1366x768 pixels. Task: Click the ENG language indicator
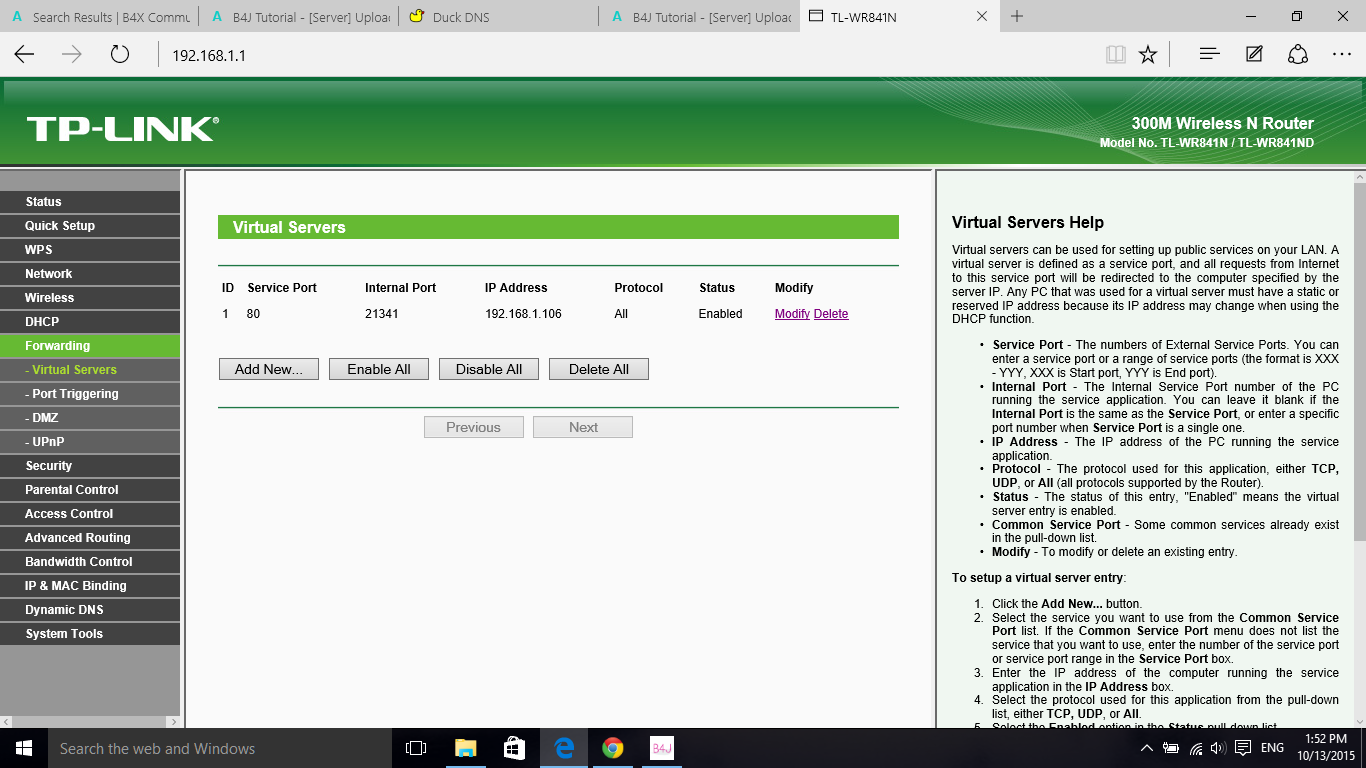coord(1272,748)
